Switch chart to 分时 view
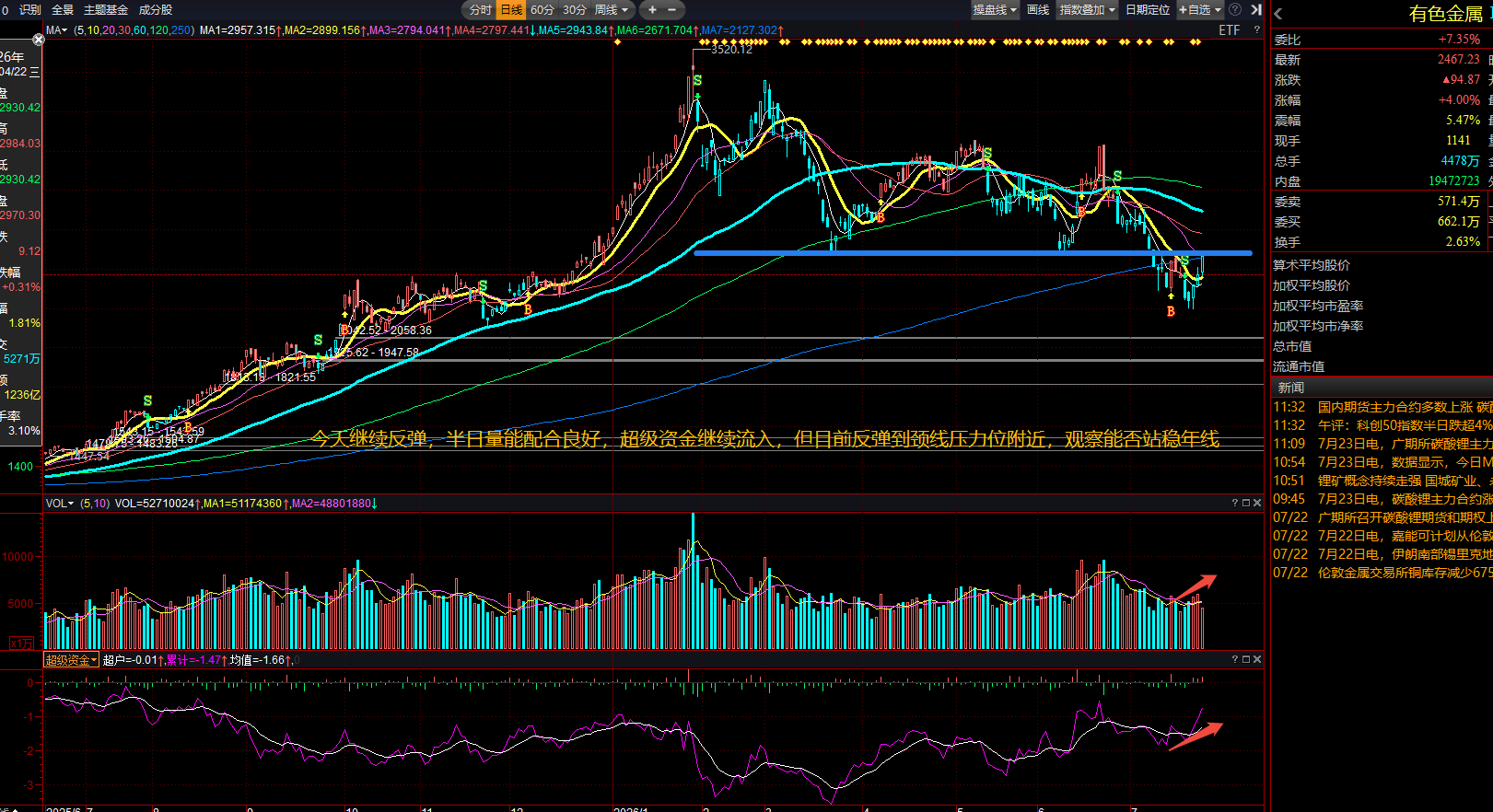 pyautogui.click(x=480, y=9)
